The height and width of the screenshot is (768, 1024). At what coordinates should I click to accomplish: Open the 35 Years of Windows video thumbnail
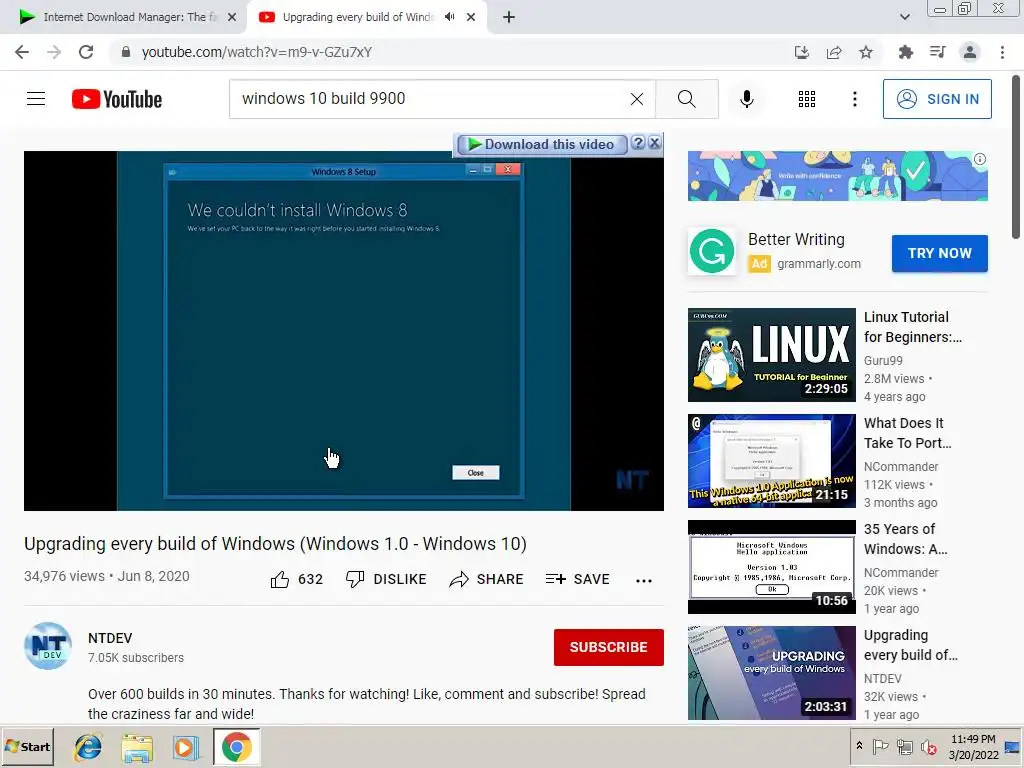771,567
